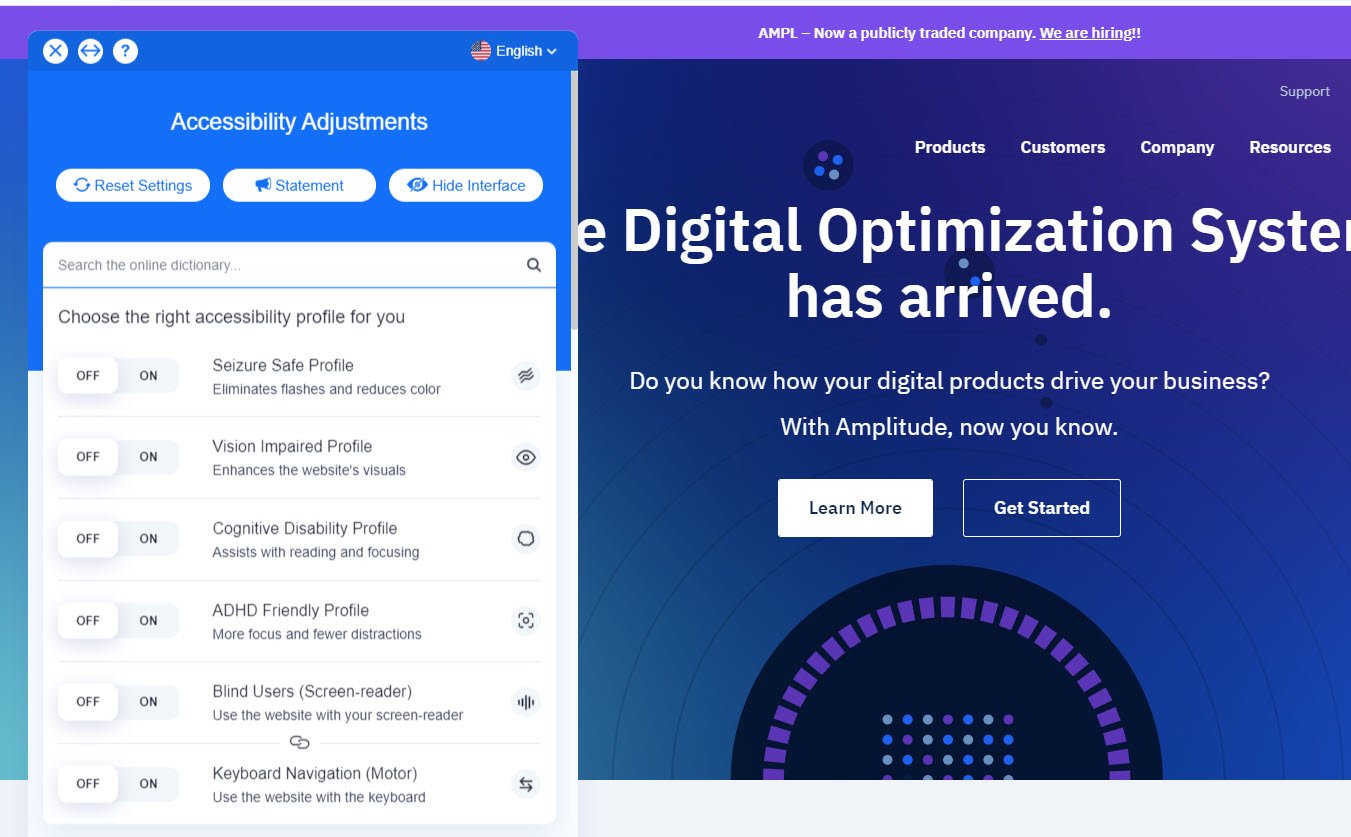Click the help question mark icon
The width and height of the screenshot is (1351, 837).
pyautogui.click(x=125, y=51)
